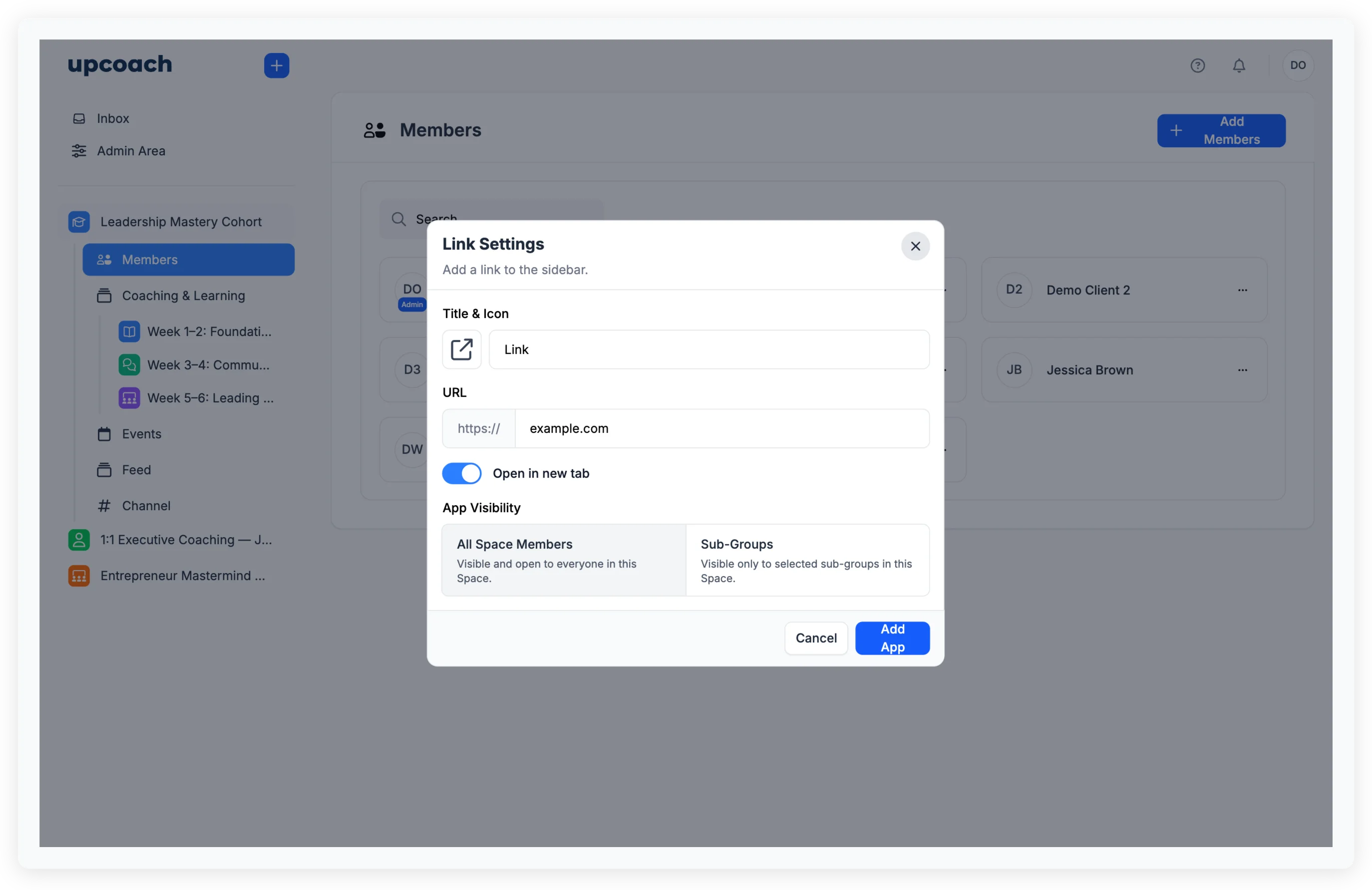Click the Add App button

click(892, 637)
